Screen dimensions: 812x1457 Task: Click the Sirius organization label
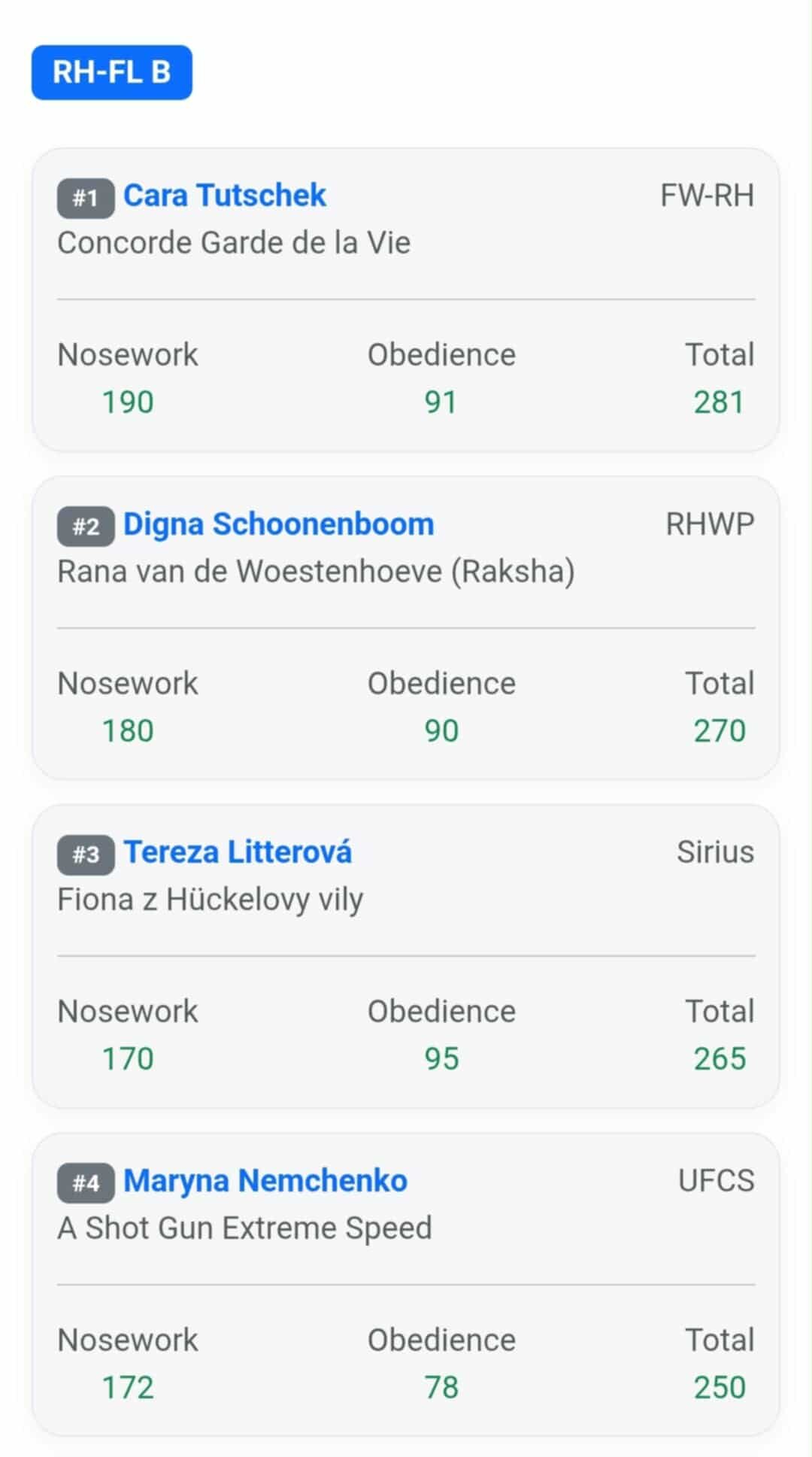click(x=715, y=852)
